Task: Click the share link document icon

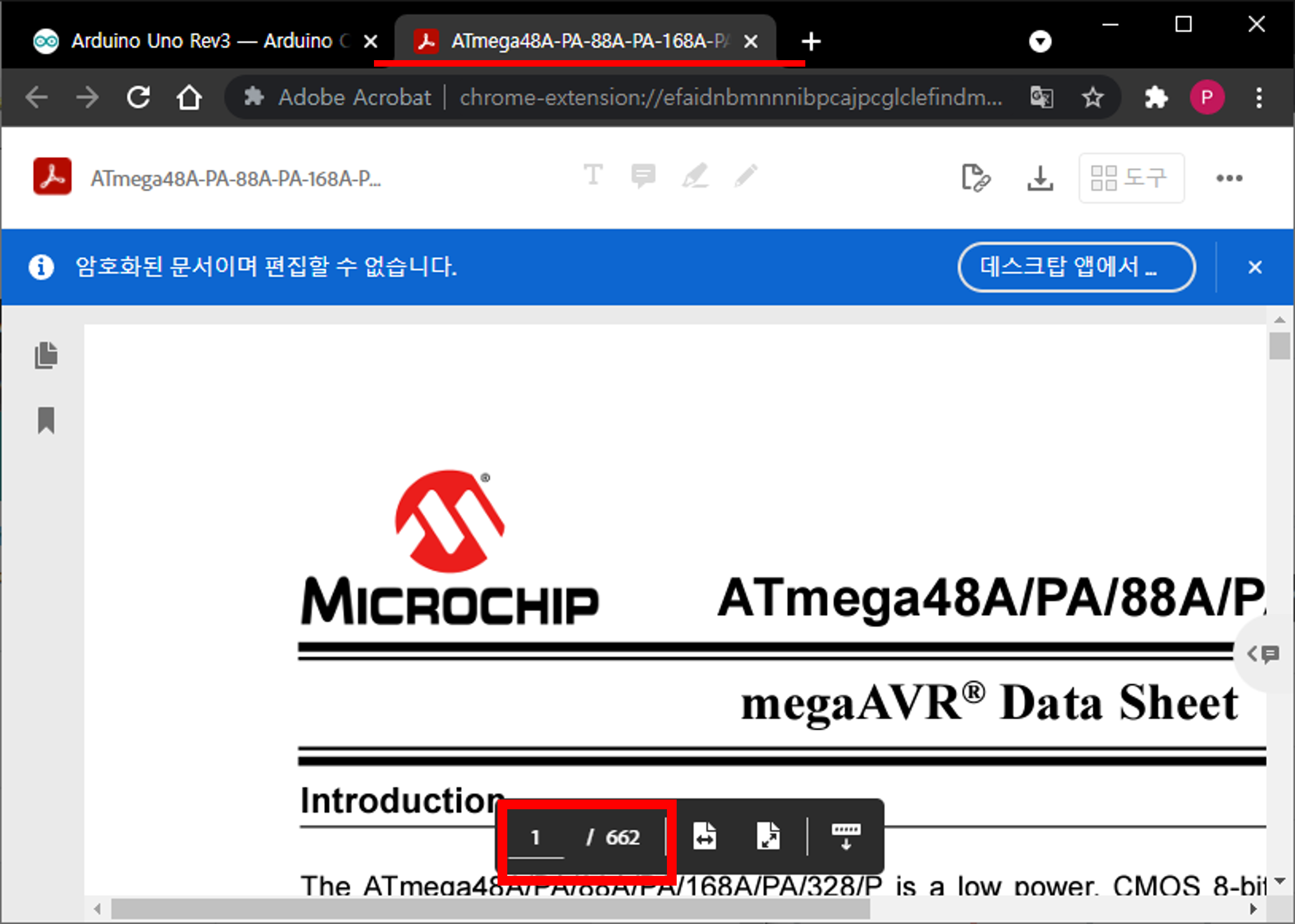Action: pyautogui.click(x=975, y=178)
